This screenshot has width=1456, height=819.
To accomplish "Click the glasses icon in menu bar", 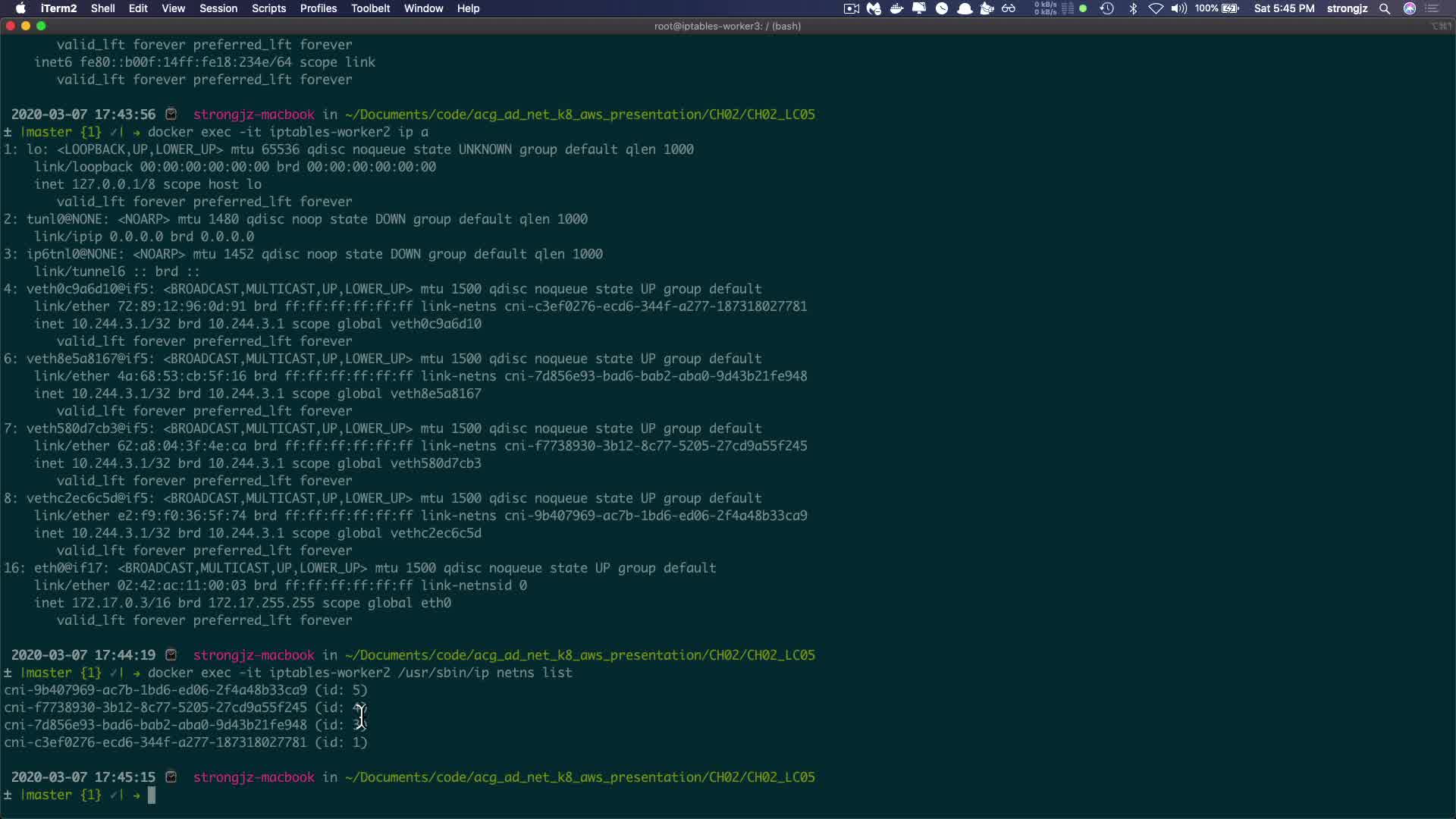I will point(1009,8).
